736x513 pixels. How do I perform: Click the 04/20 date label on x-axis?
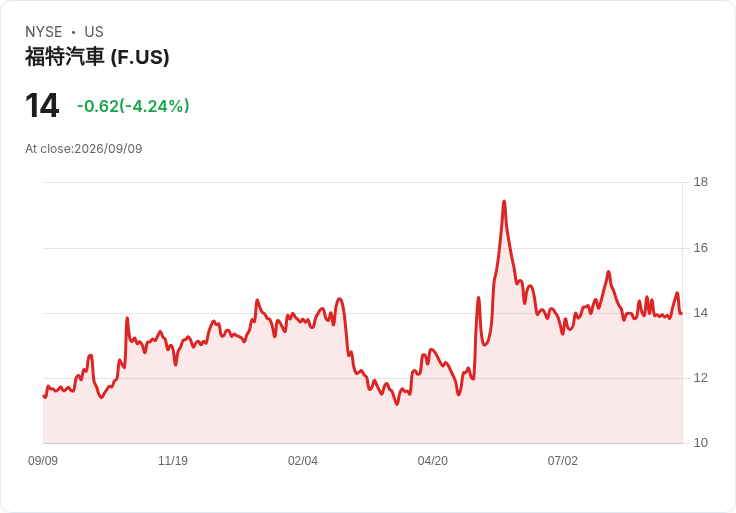pyautogui.click(x=433, y=461)
